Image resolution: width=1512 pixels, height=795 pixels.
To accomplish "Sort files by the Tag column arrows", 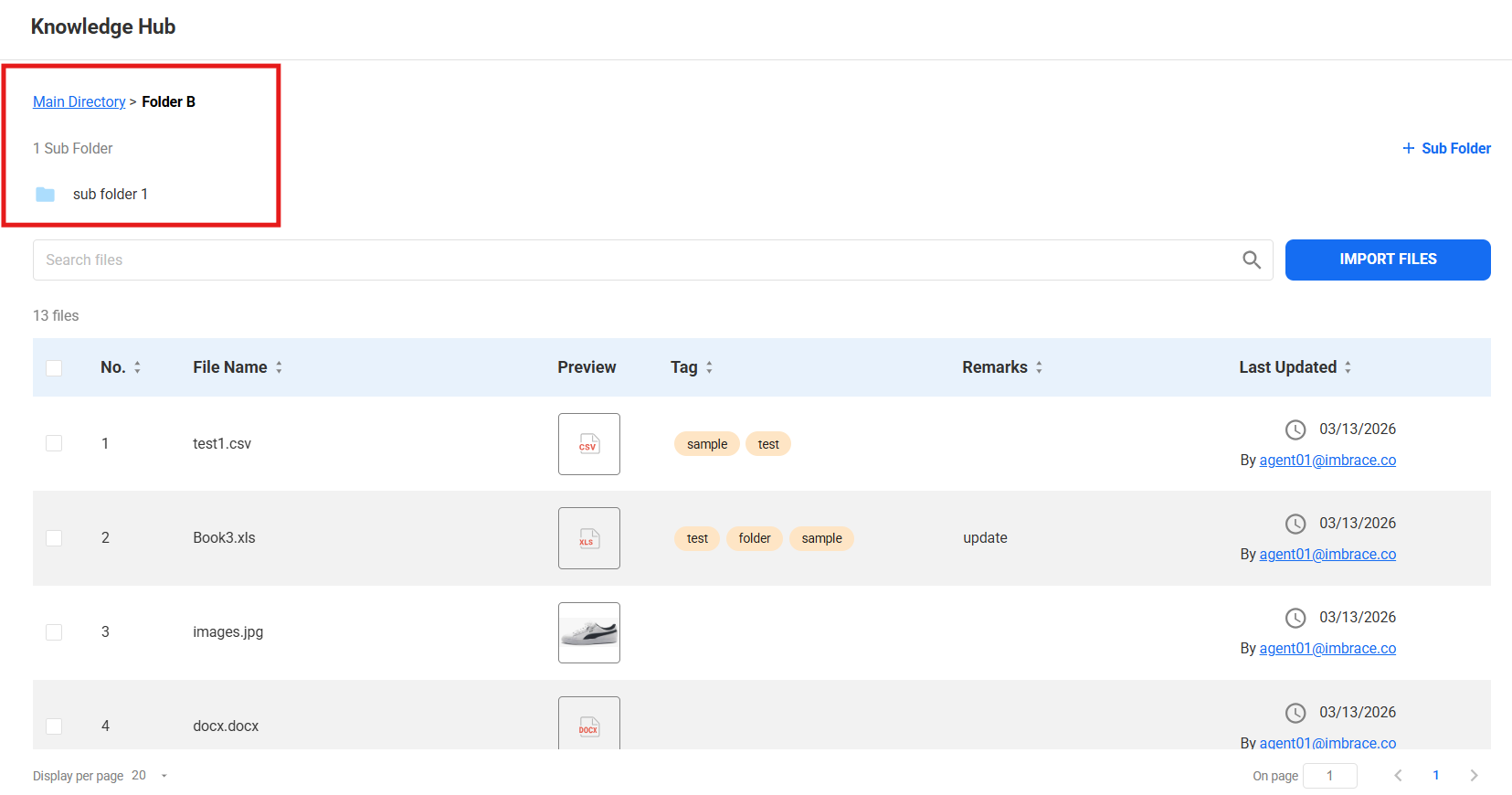I will pos(709,367).
